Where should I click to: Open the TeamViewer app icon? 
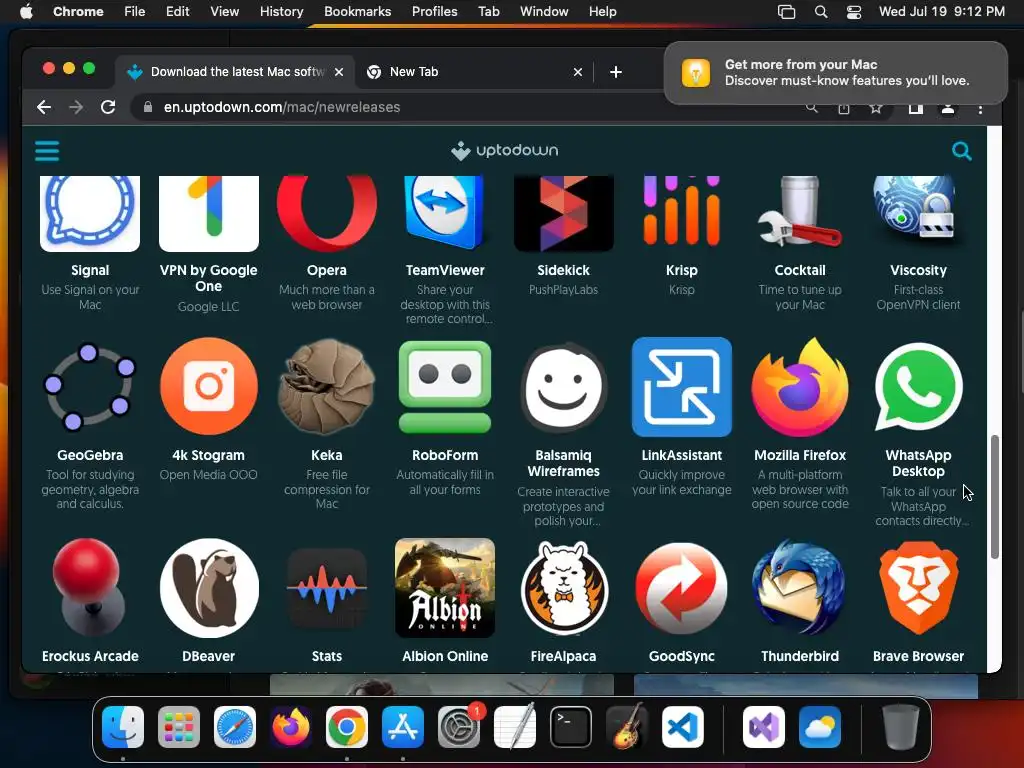click(445, 214)
